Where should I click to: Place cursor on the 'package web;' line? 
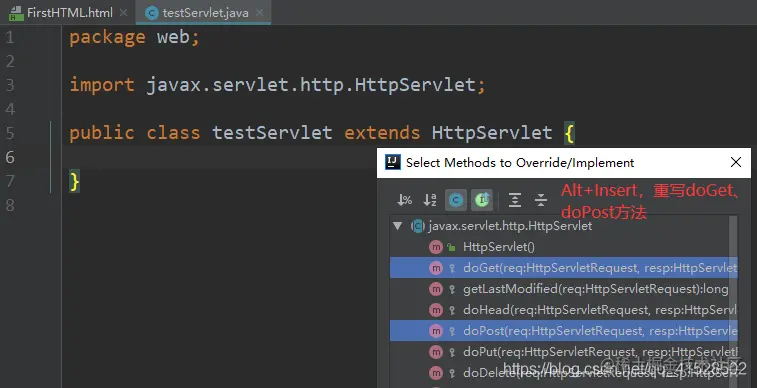coord(134,37)
